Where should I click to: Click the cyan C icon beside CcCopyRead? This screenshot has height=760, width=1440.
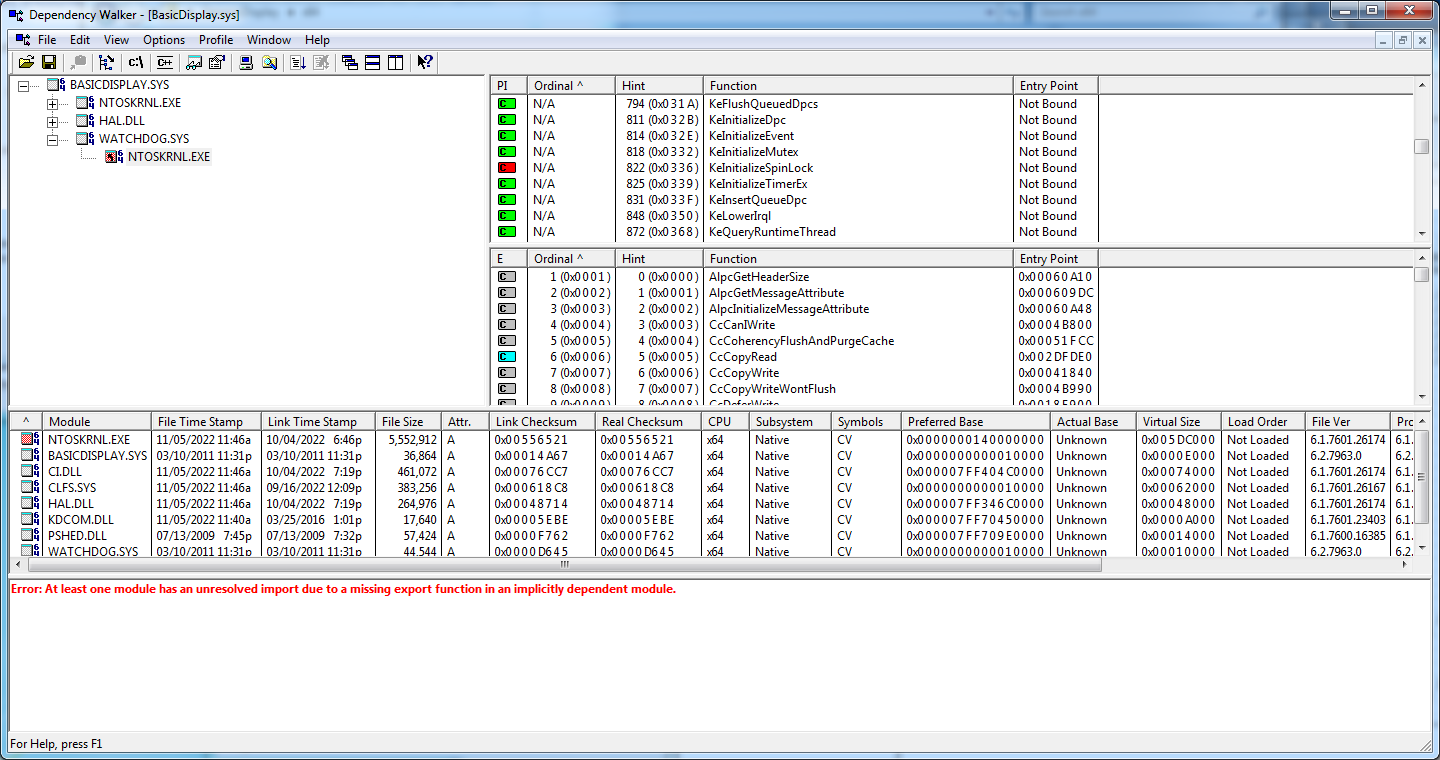pyautogui.click(x=507, y=357)
